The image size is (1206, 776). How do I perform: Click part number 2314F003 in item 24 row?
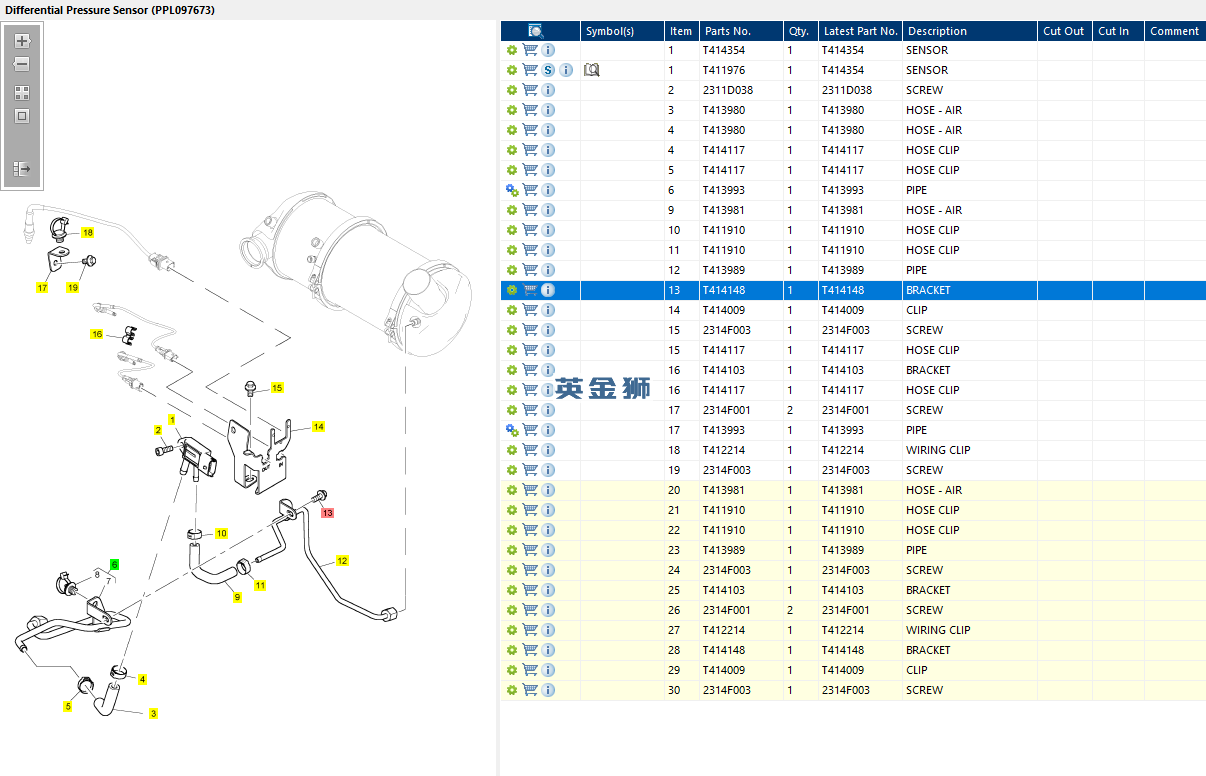point(726,570)
